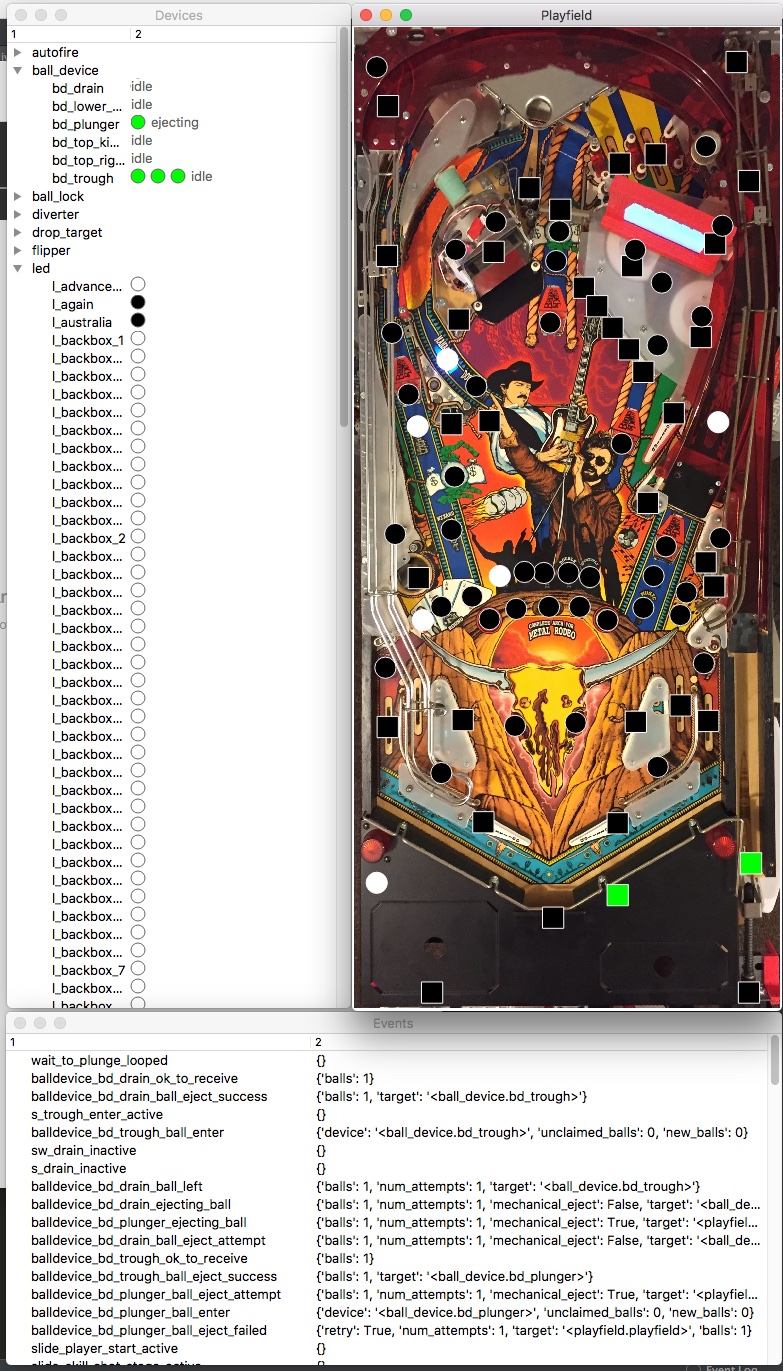Viewport: 783px width, 1371px height.
Task: Click the white LED circle on playfield right side
Action: point(718,422)
